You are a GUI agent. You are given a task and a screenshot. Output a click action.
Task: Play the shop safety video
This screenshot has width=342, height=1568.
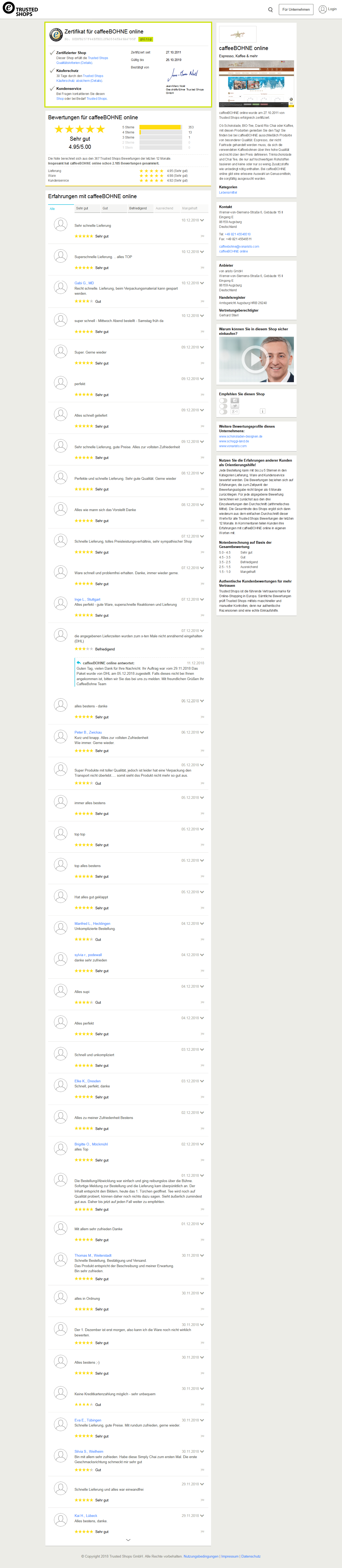pos(256,359)
